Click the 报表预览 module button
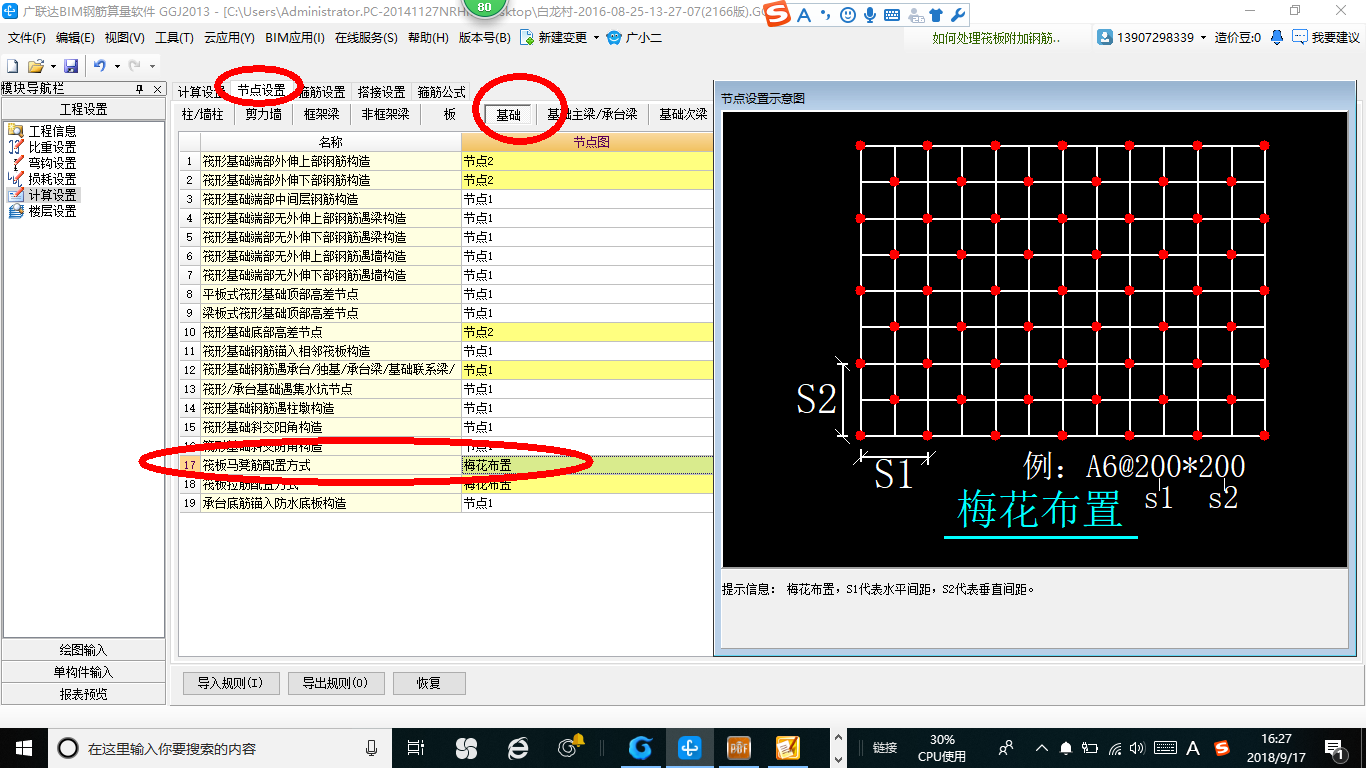The width and height of the screenshot is (1366, 768). click(83, 694)
